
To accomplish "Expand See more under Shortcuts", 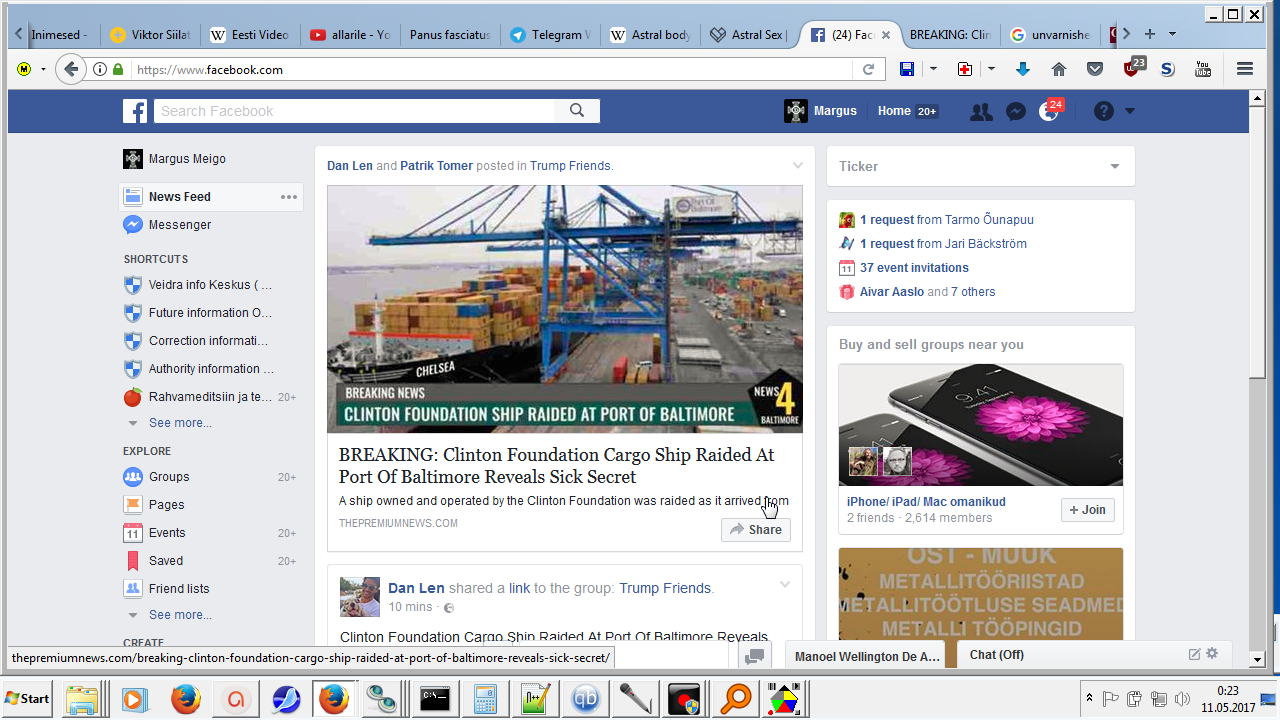I will (x=180, y=423).
